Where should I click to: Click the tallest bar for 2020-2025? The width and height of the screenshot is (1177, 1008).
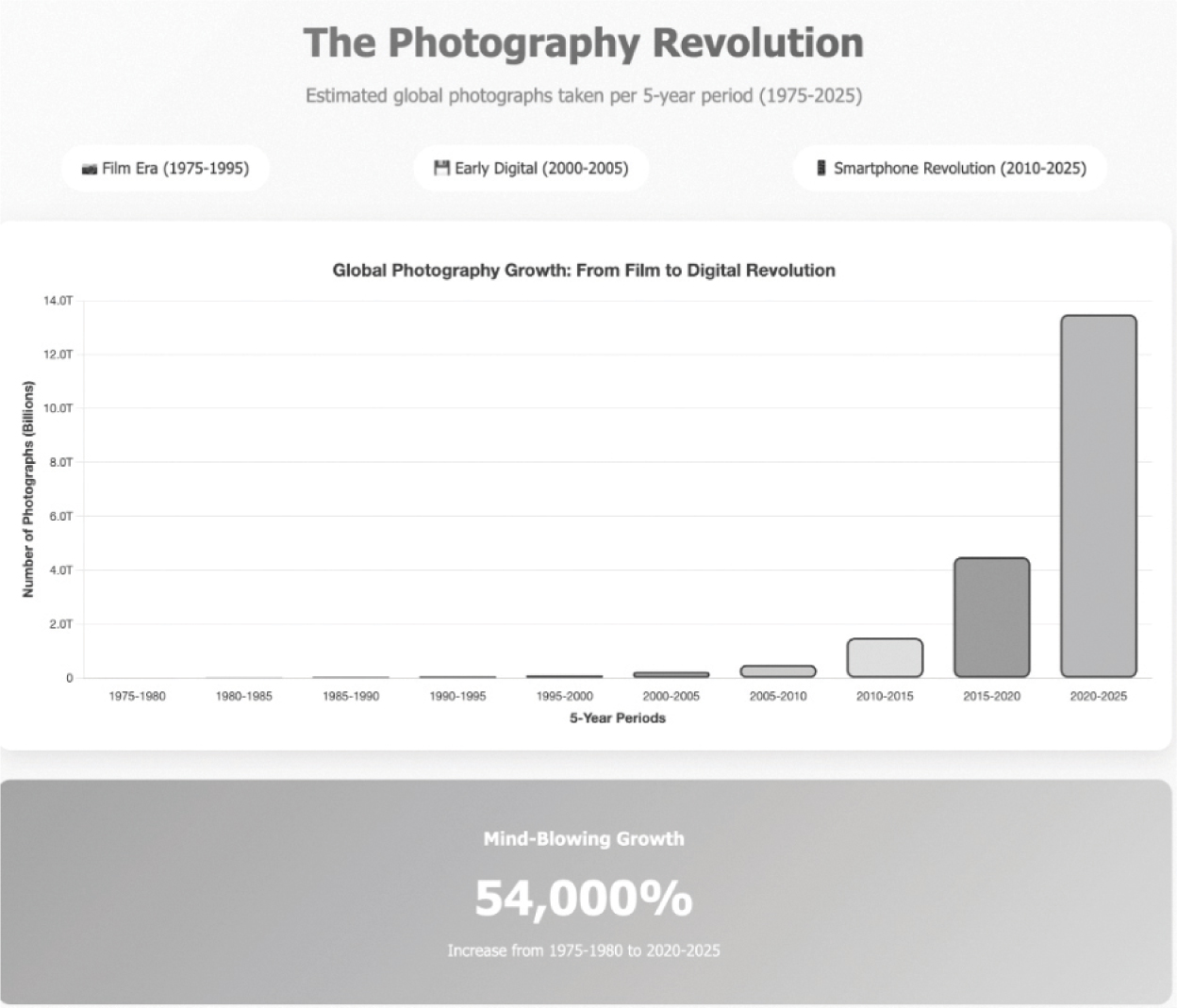pyautogui.click(x=1098, y=496)
